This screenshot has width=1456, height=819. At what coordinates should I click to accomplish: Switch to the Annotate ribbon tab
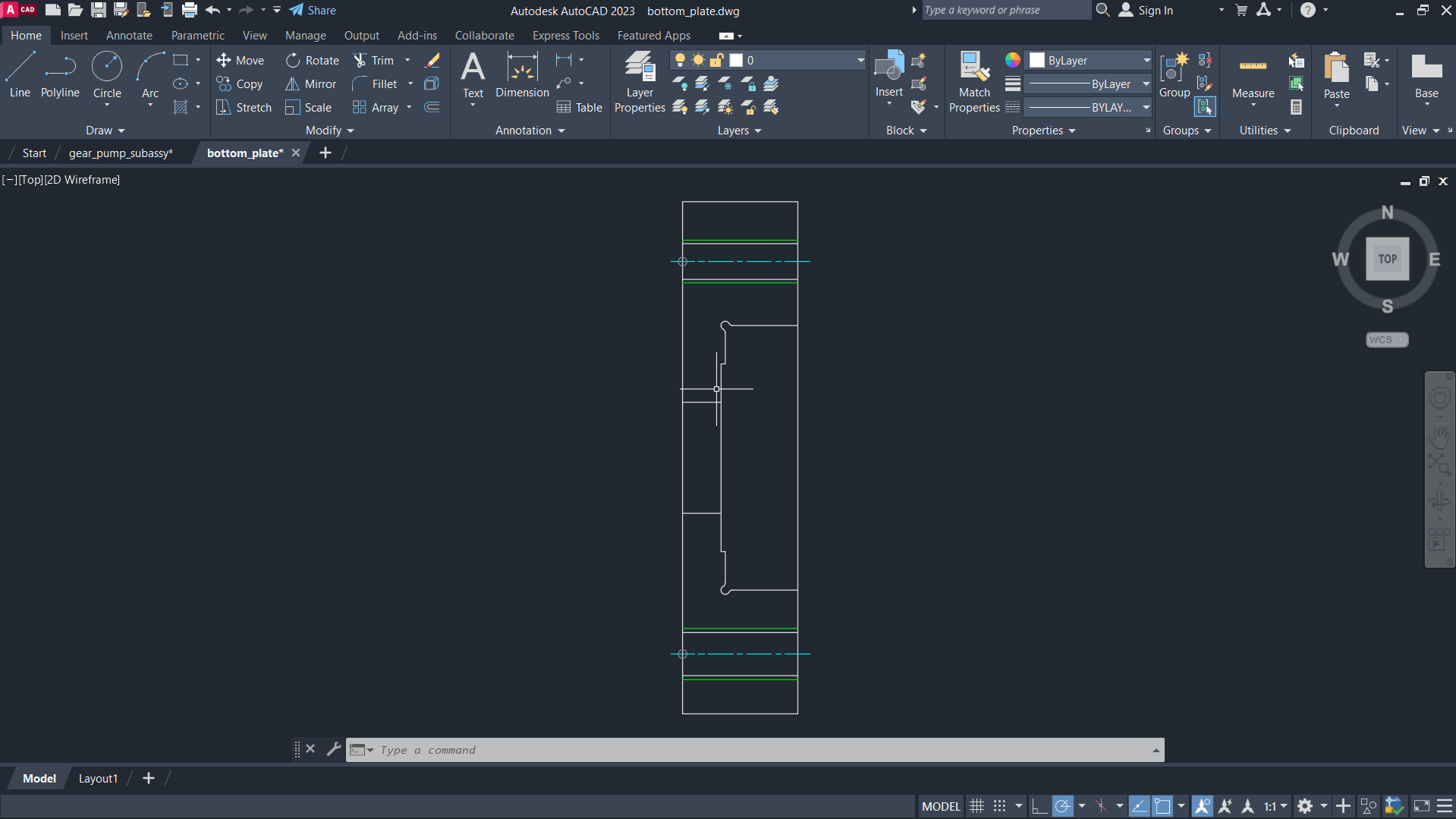(x=129, y=36)
